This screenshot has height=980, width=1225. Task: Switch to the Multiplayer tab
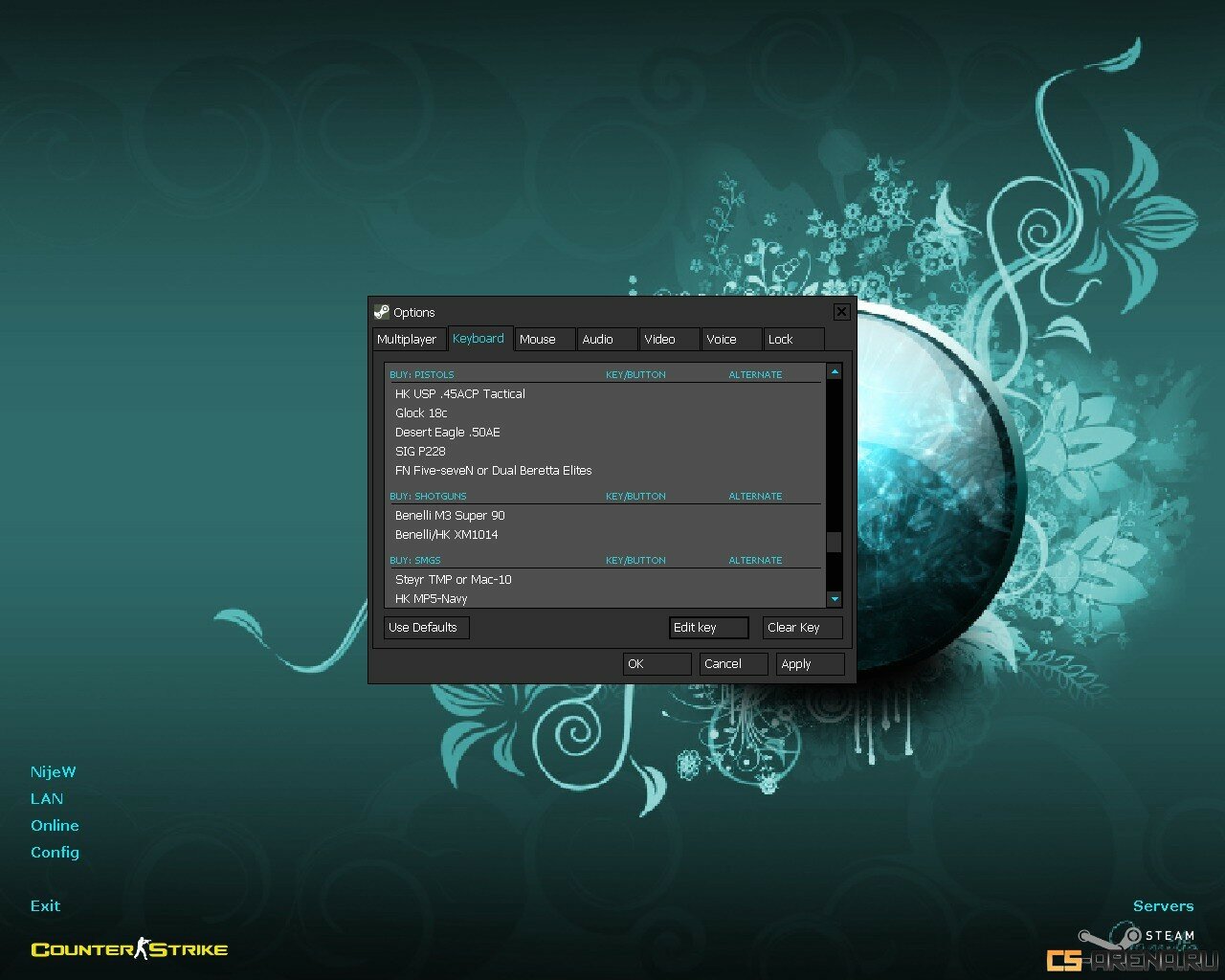pos(407,340)
